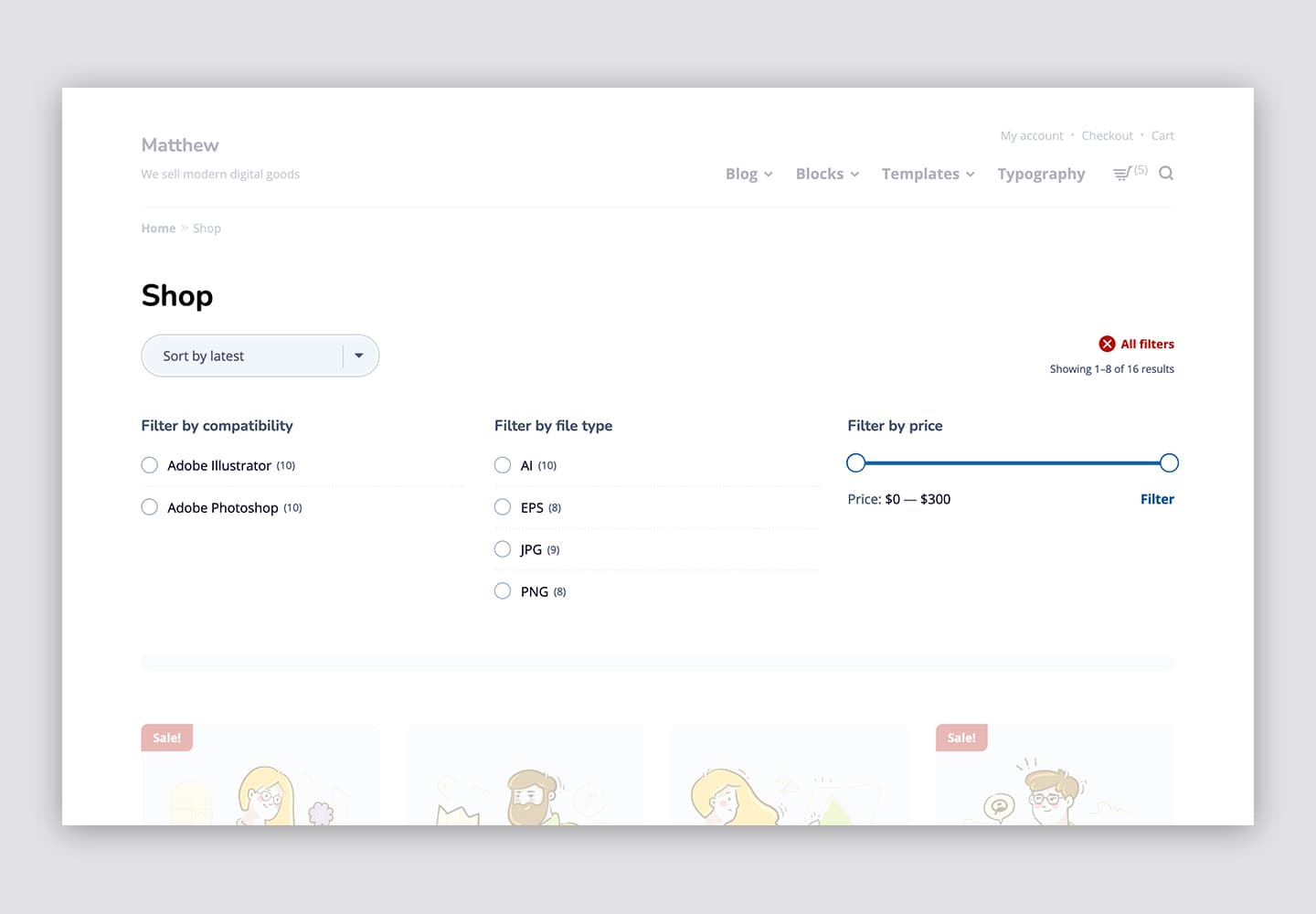The image size is (1316, 914).
Task: Click the Shop page heading
Action: point(177,296)
